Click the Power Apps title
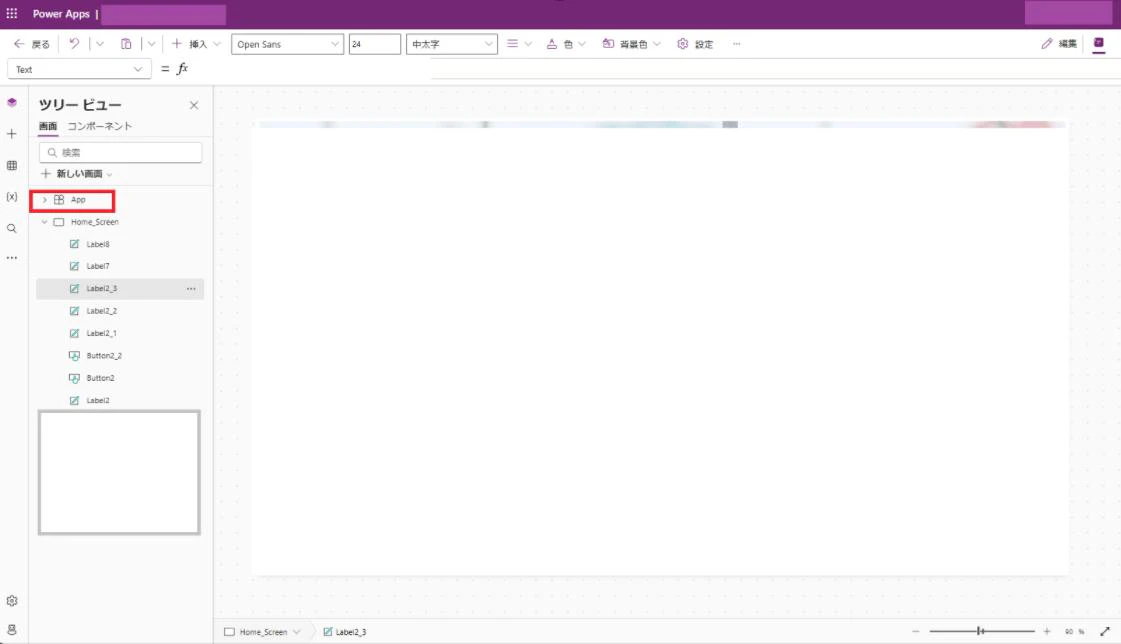Image resolution: width=1121 pixels, height=644 pixels. tap(61, 14)
